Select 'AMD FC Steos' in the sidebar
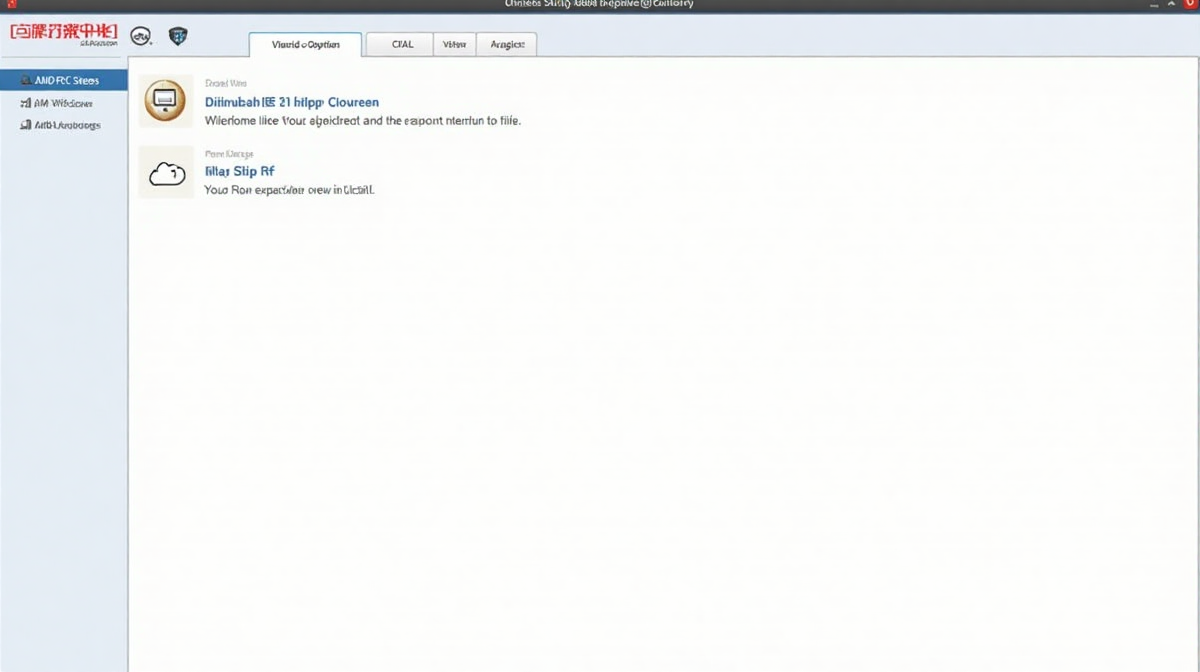Image resolution: width=1200 pixels, height=672 pixels. point(64,80)
